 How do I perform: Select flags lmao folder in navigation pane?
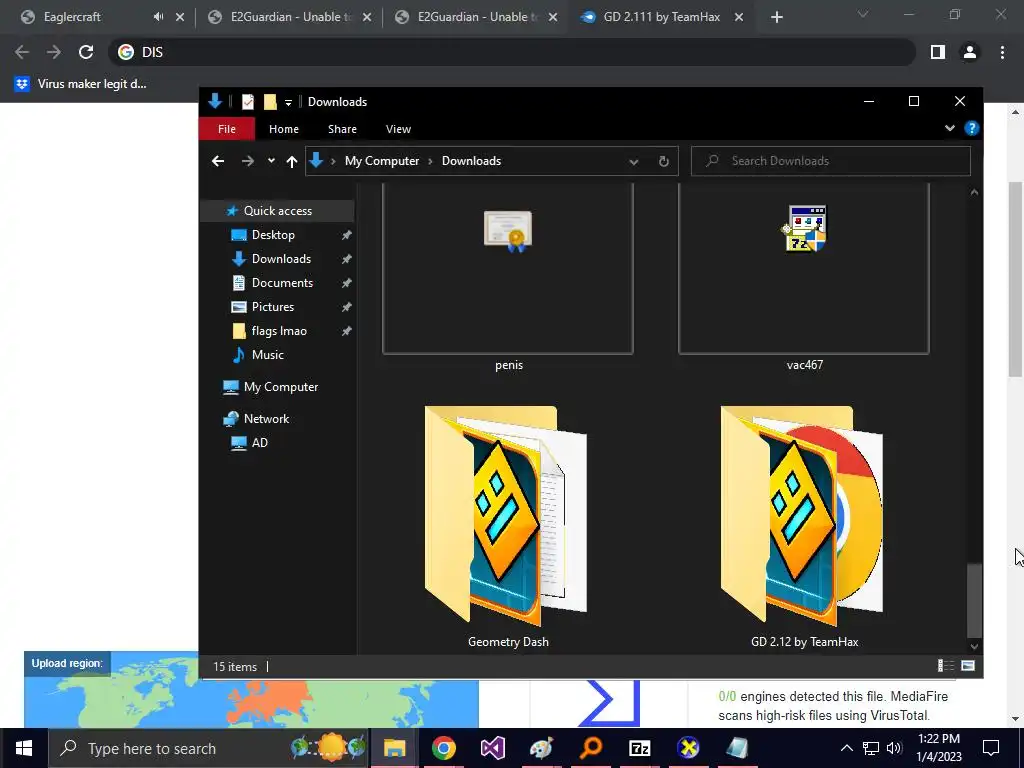(x=279, y=331)
